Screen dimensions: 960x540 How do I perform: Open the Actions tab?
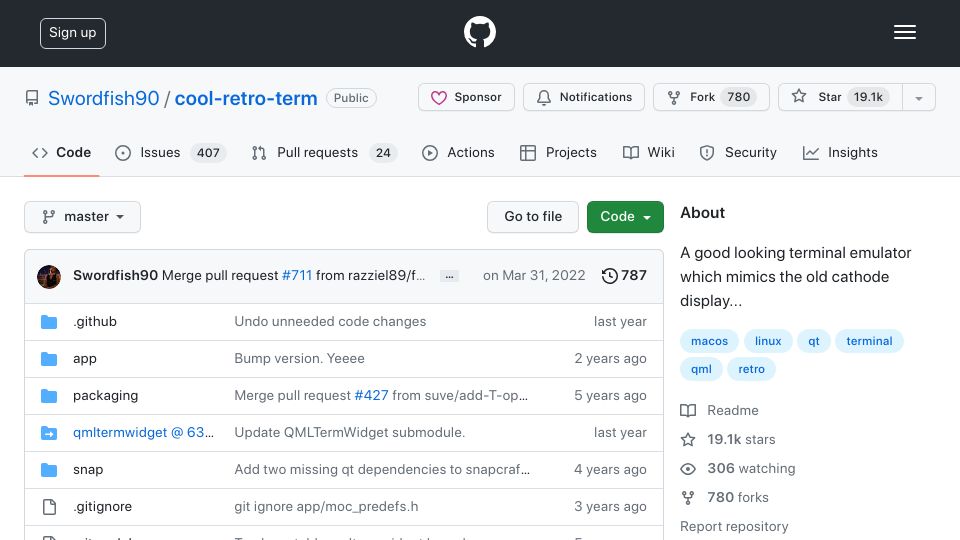tap(458, 152)
